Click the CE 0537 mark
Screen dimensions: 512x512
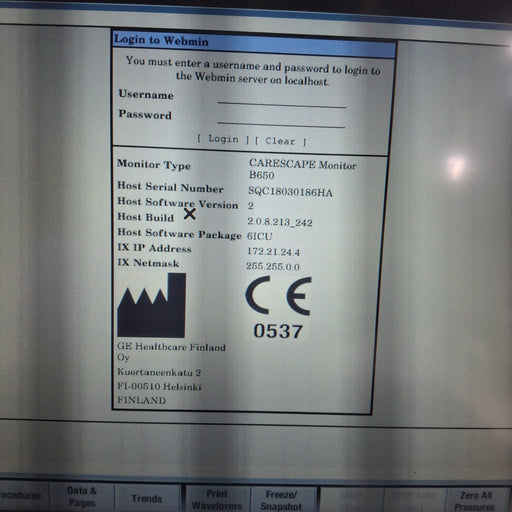(x=278, y=308)
